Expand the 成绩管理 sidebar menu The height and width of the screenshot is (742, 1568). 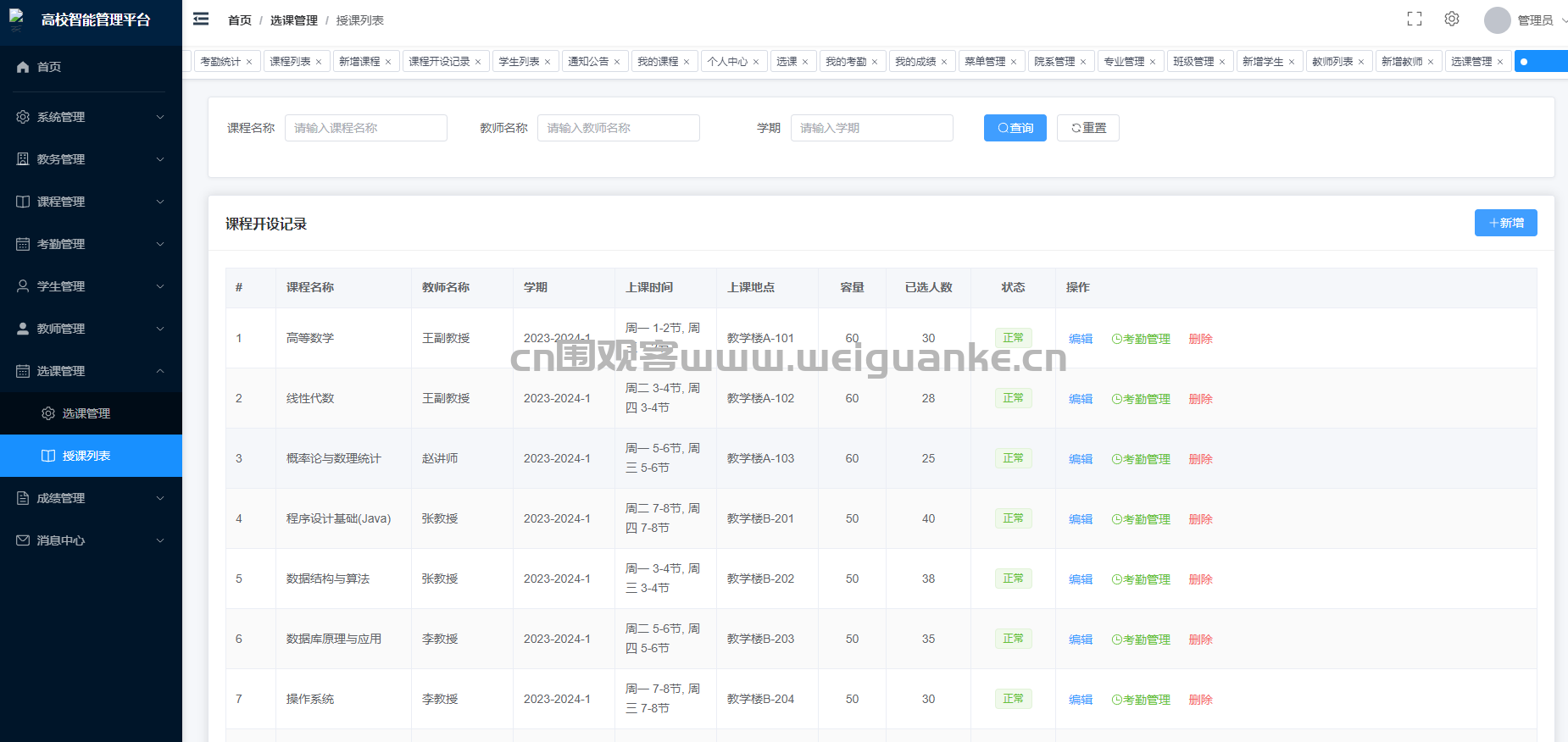tap(91, 498)
